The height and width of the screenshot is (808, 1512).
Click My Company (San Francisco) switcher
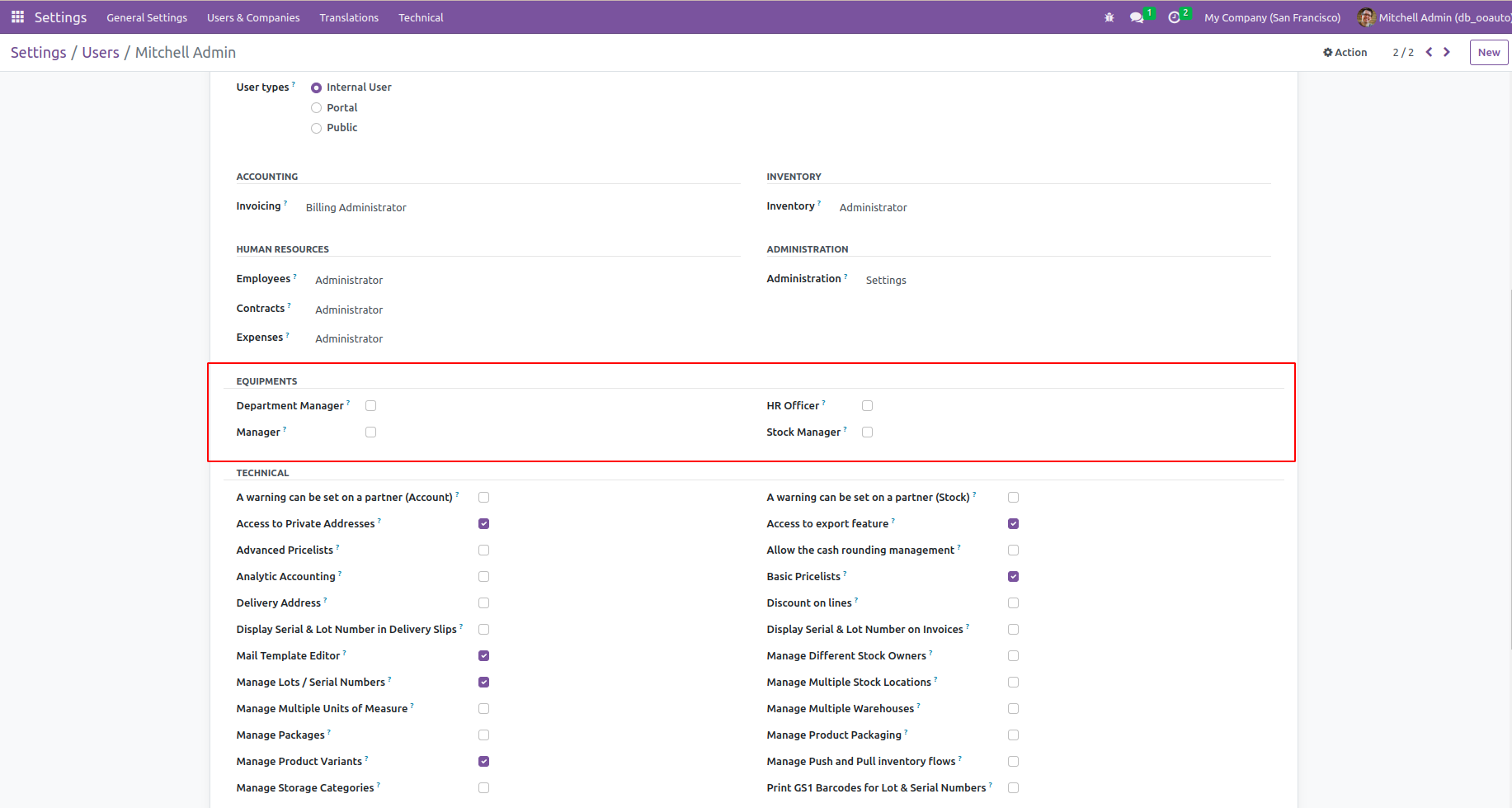1272,17
